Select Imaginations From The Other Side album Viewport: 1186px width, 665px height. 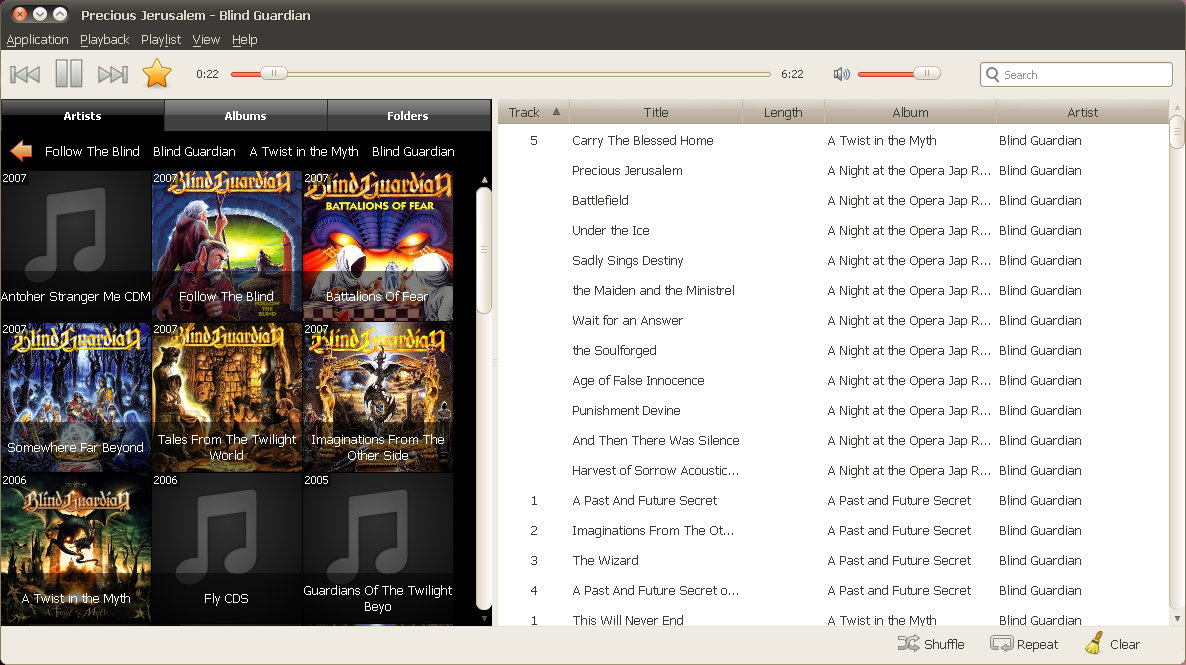[x=377, y=397]
